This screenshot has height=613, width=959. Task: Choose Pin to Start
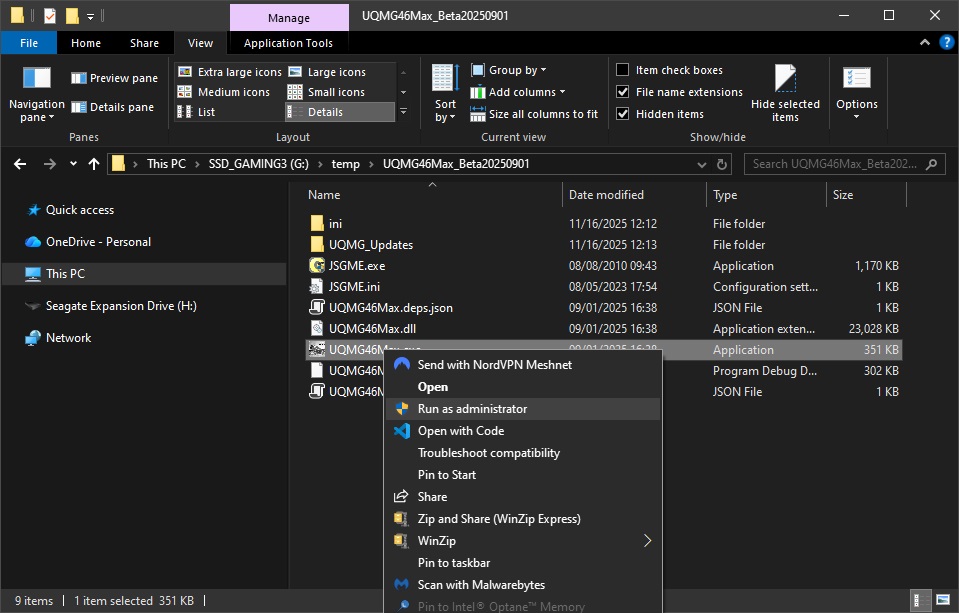pos(523,475)
